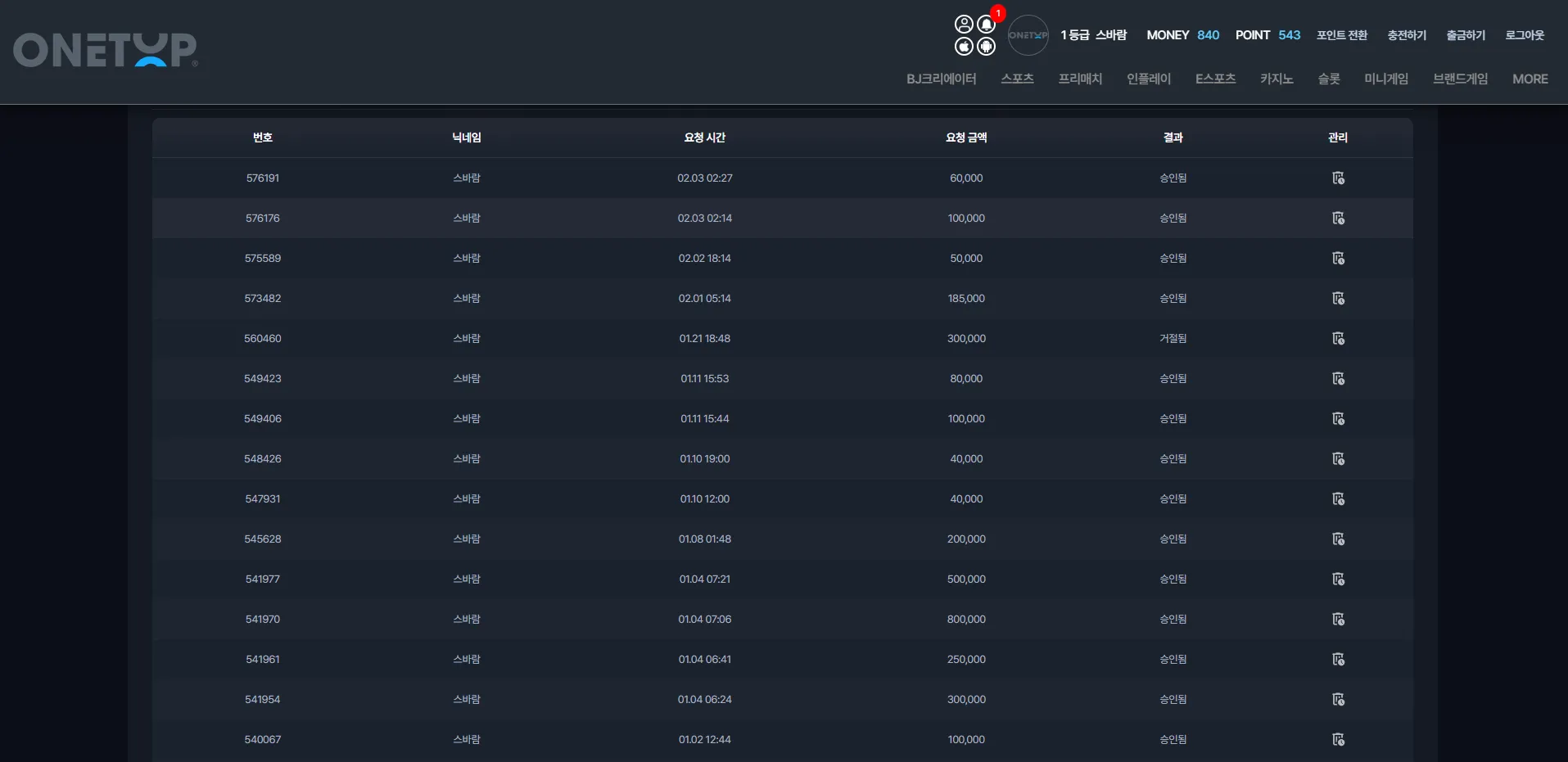Open the 미니게임 menu

point(1386,79)
